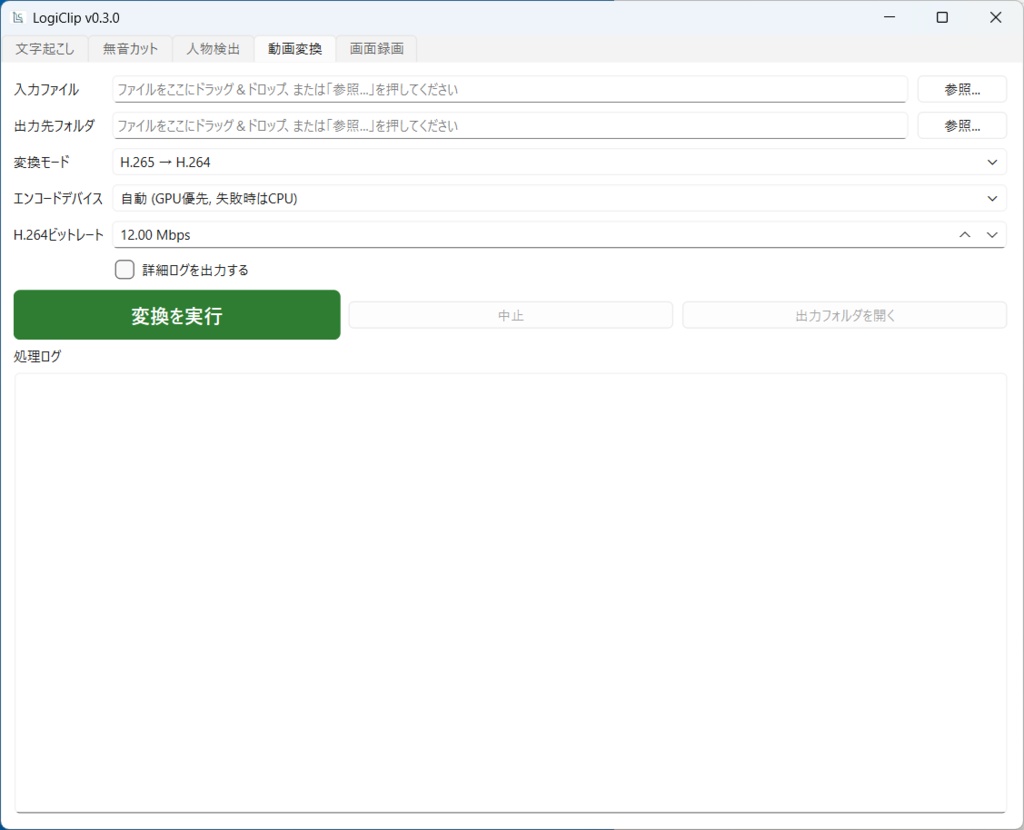Close the LogiClip window
The image size is (1024, 830).
click(x=995, y=18)
